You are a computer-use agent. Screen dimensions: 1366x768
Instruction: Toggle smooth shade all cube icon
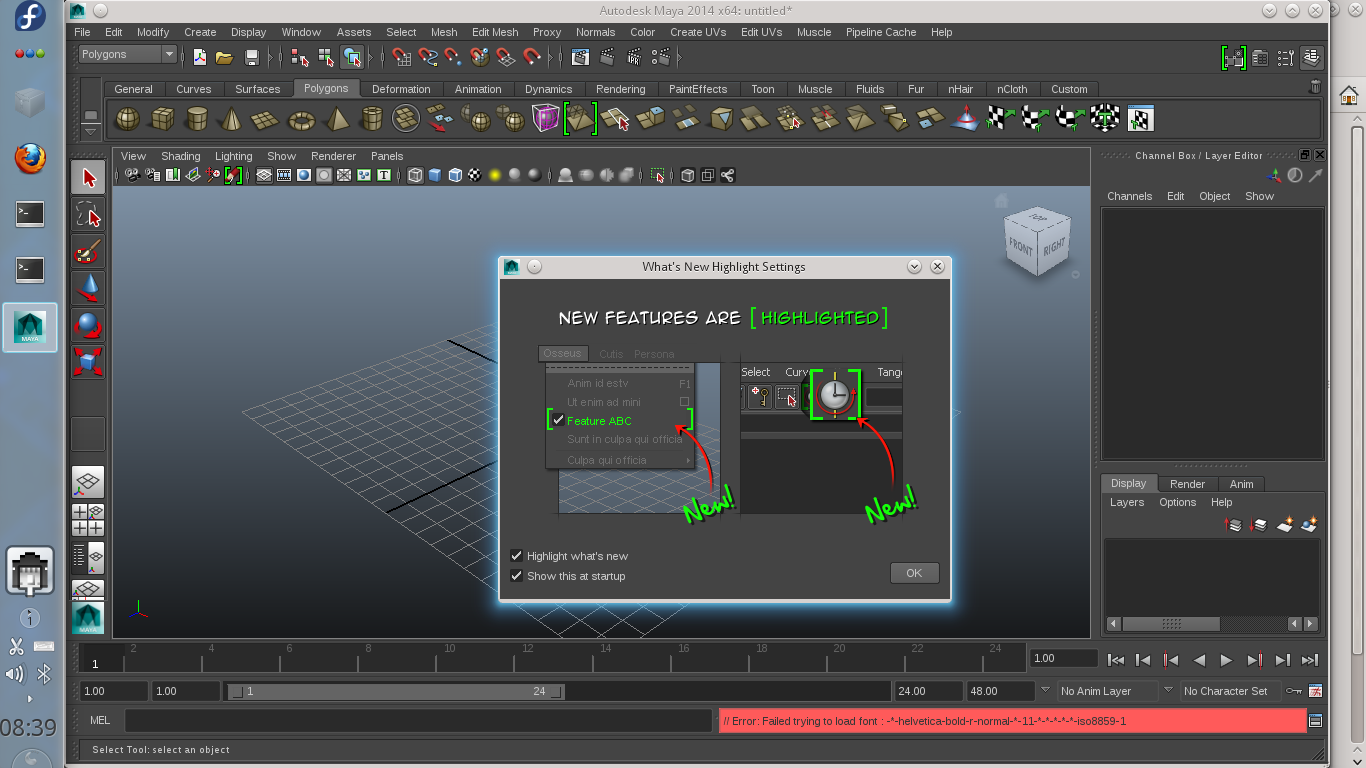pyautogui.click(x=435, y=175)
